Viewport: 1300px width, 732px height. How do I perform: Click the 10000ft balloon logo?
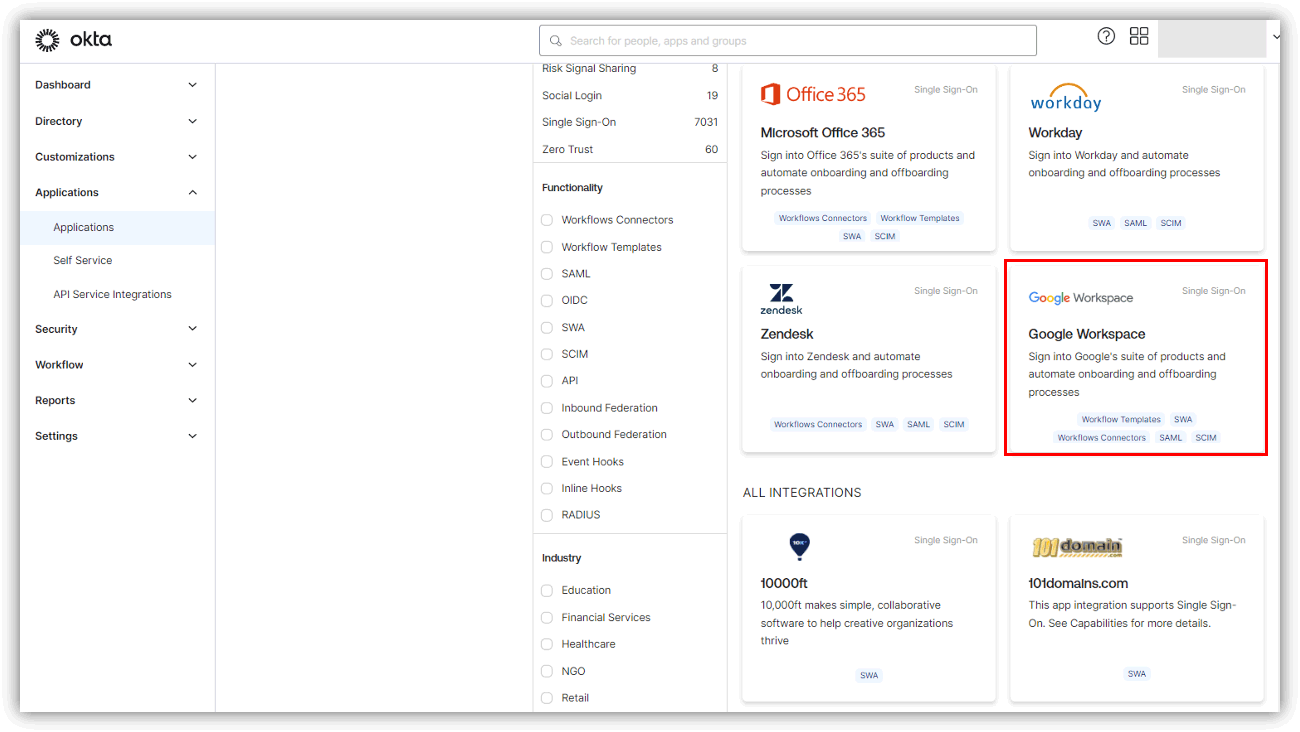799,546
